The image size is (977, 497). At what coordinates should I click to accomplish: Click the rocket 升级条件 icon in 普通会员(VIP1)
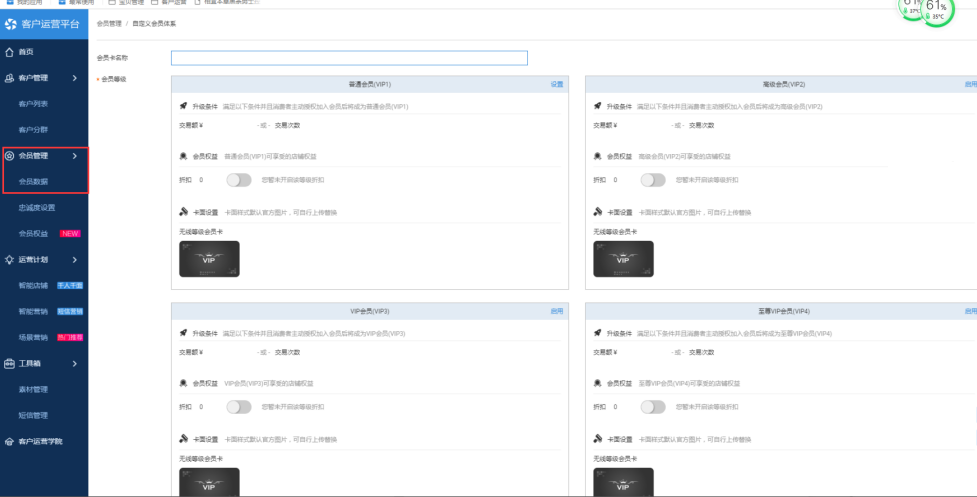(x=183, y=106)
